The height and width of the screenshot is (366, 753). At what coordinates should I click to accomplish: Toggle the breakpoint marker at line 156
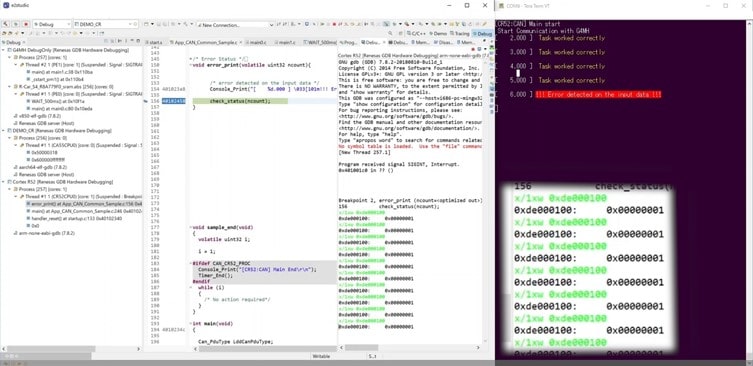tap(146, 101)
